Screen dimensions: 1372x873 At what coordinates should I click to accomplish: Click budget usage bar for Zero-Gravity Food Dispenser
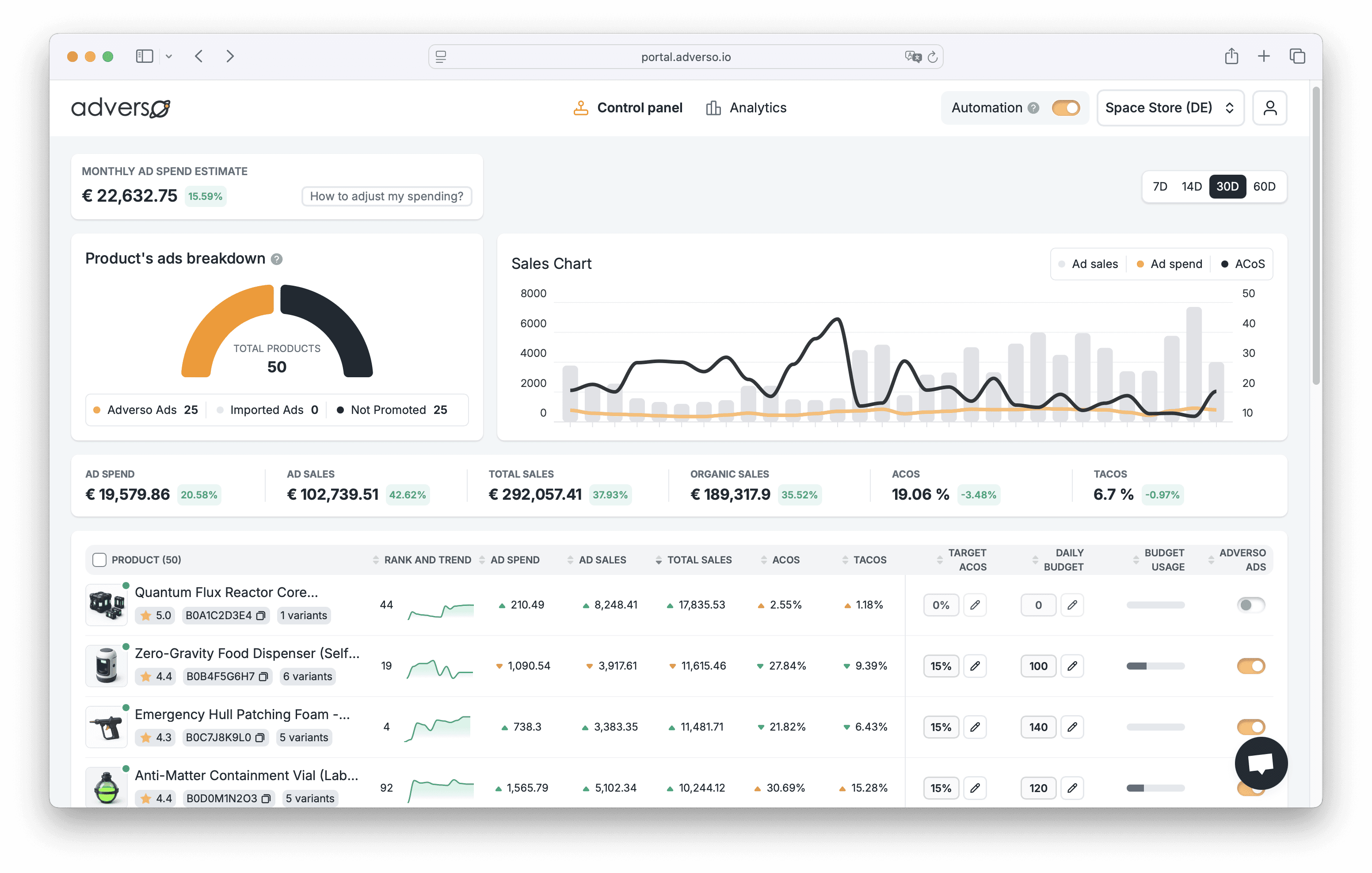pyautogui.click(x=1155, y=666)
